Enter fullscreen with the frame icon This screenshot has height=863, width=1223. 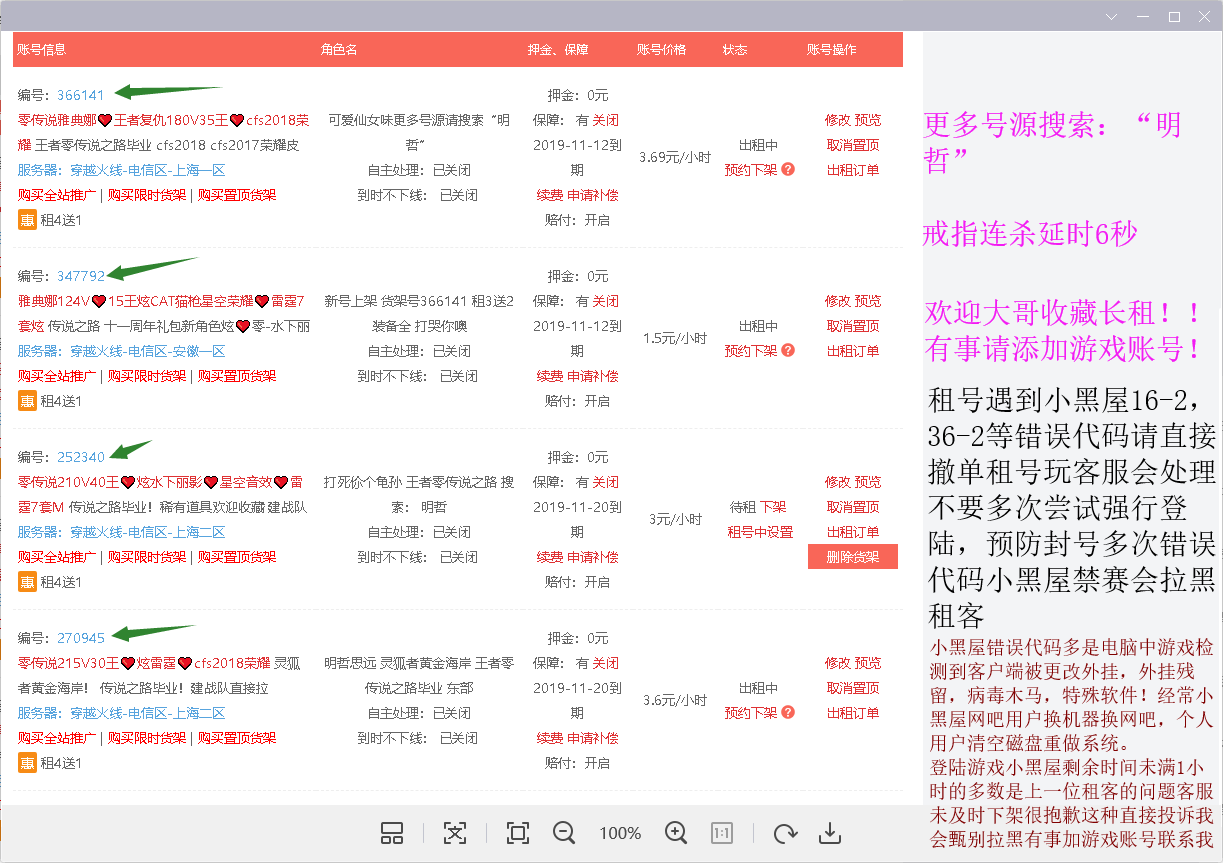coord(517,833)
